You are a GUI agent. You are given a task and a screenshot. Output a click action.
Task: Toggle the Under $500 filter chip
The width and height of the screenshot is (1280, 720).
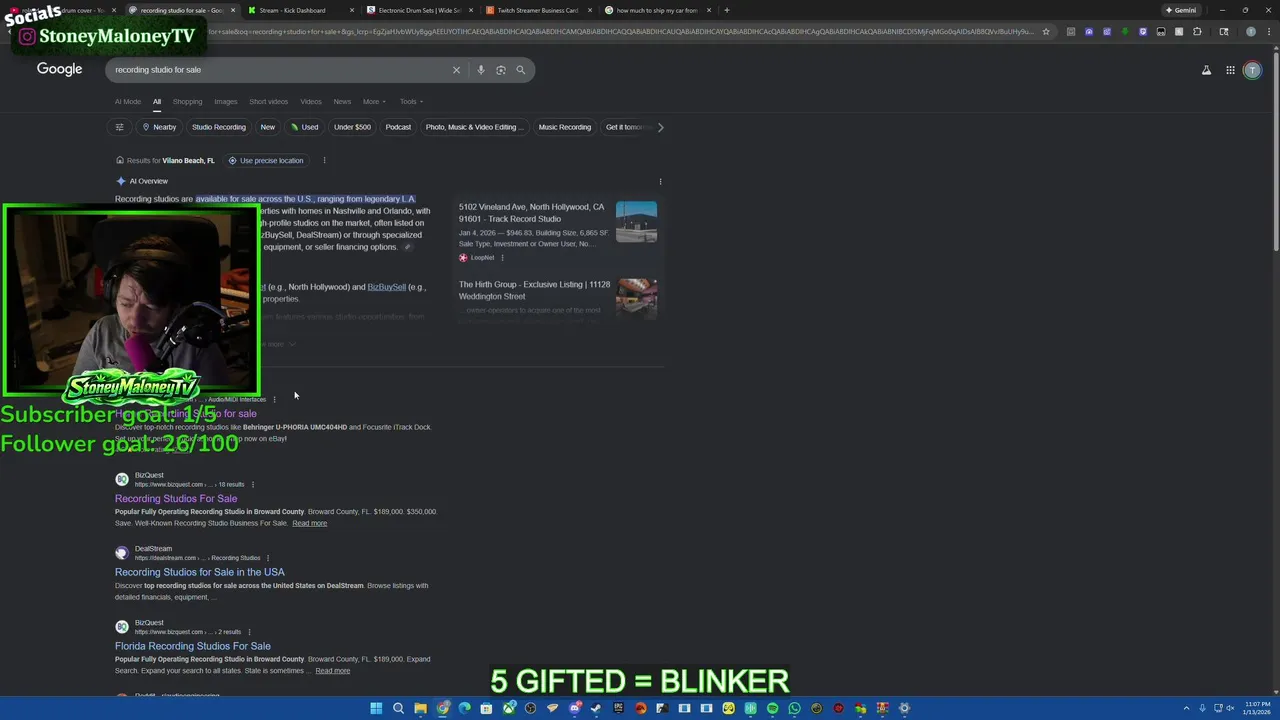coord(352,127)
